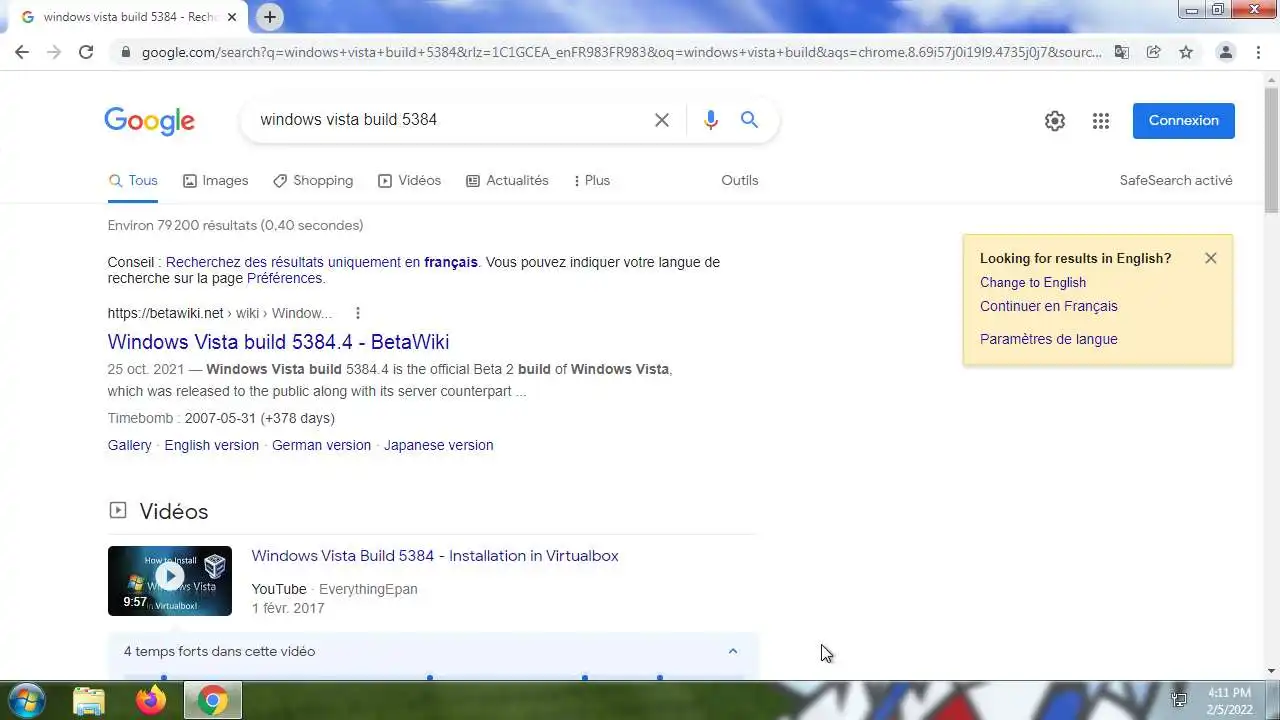The height and width of the screenshot is (720, 1280).
Task: Click the browser address bar
Action: 620,52
